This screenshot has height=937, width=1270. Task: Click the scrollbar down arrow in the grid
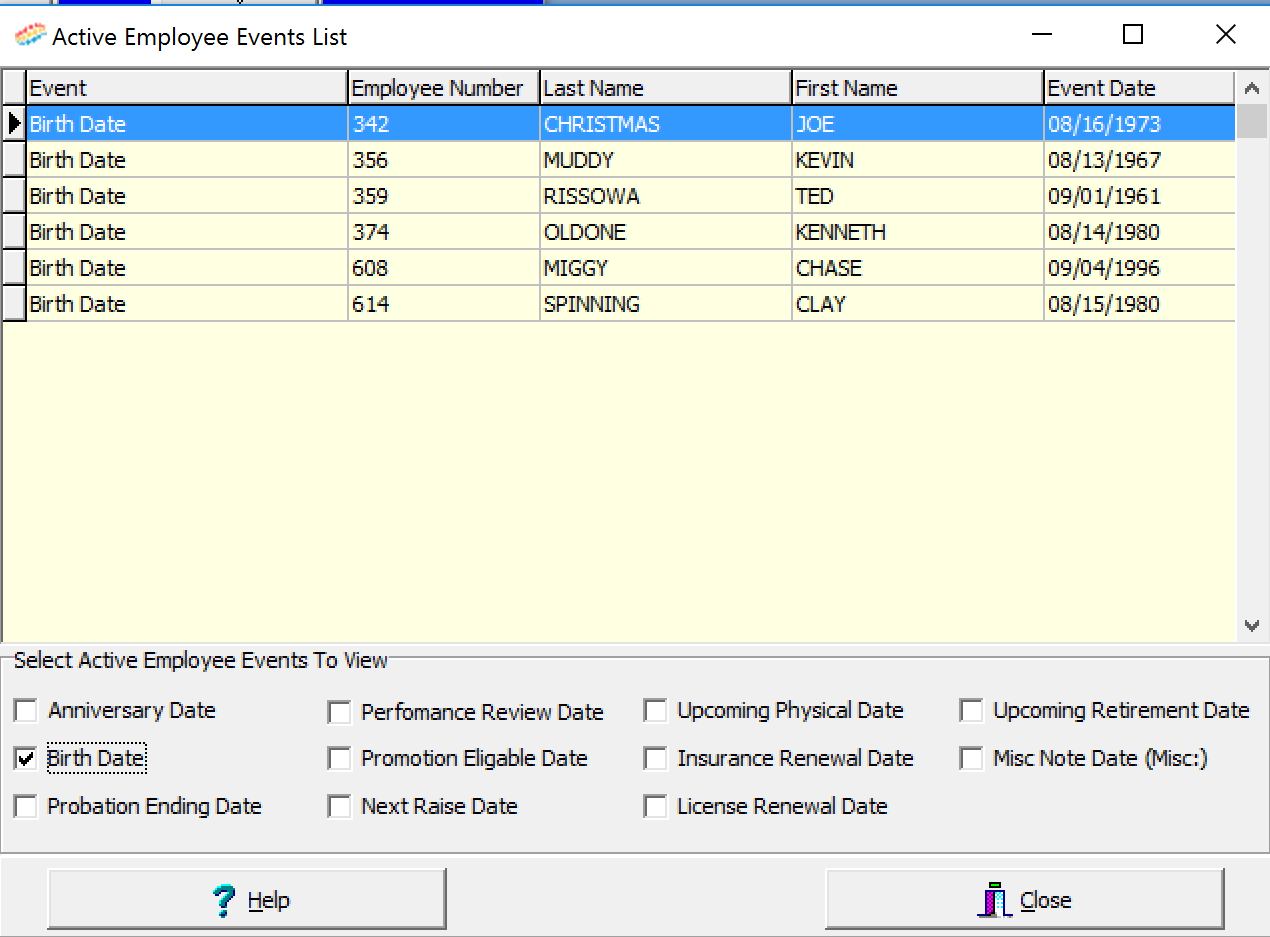pyautogui.click(x=1252, y=626)
